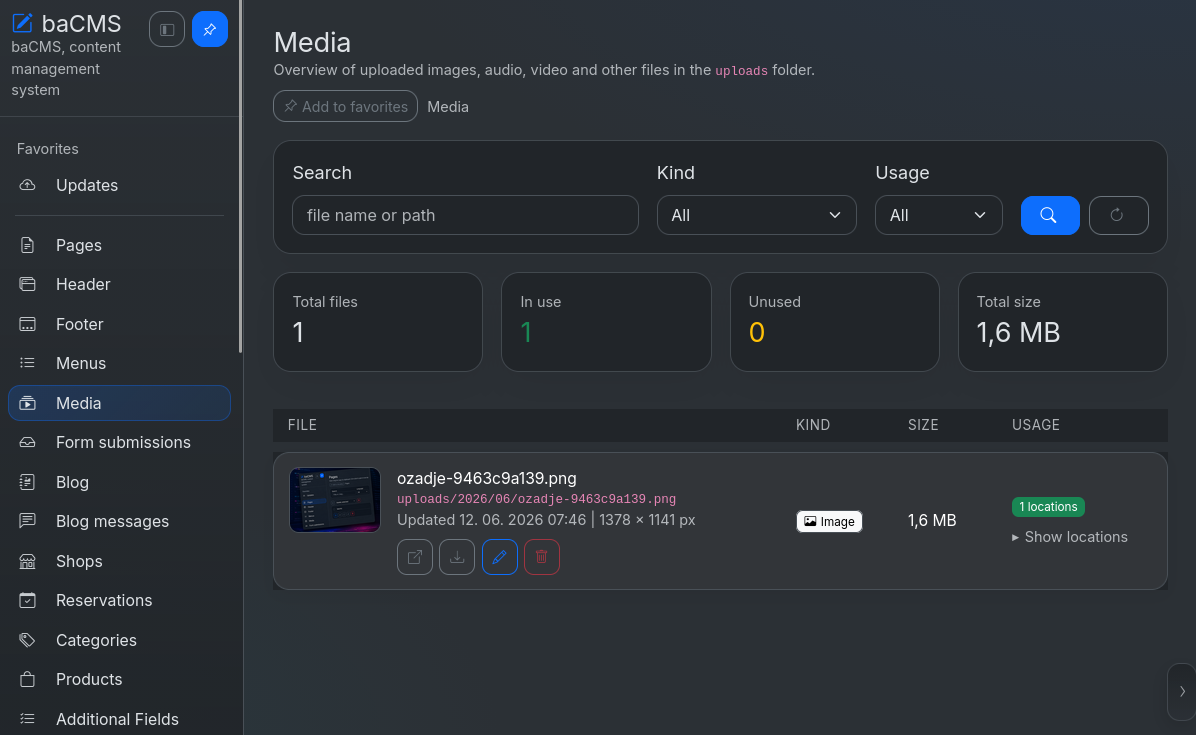Toggle the sidebar collapse button
The width and height of the screenshot is (1196, 735).
[x=167, y=30]
